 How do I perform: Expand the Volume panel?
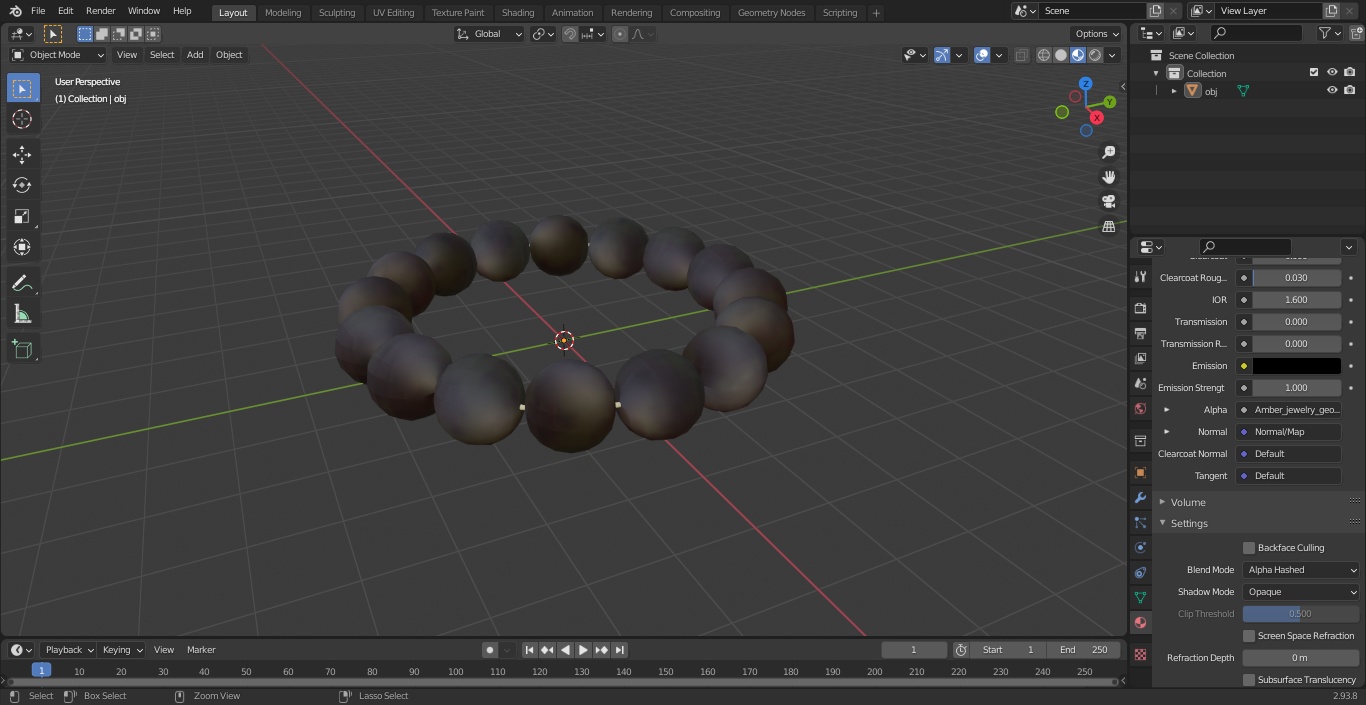pyautogui.click(x=1188, y=502)
